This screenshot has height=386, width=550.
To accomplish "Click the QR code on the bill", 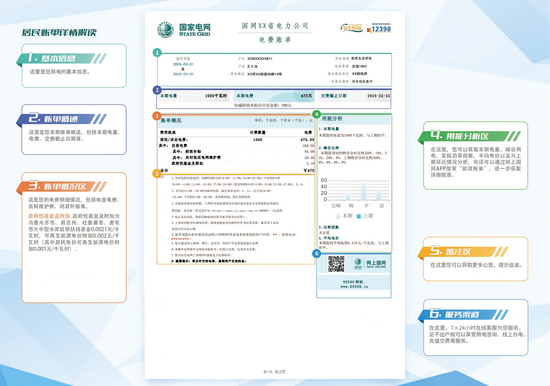I will (336, 264).
